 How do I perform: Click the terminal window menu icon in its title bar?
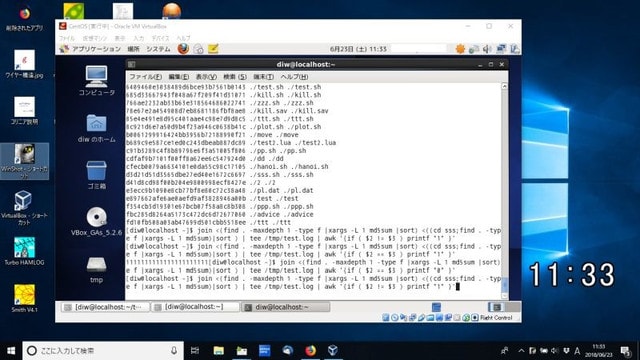click(x=131, y=64)
